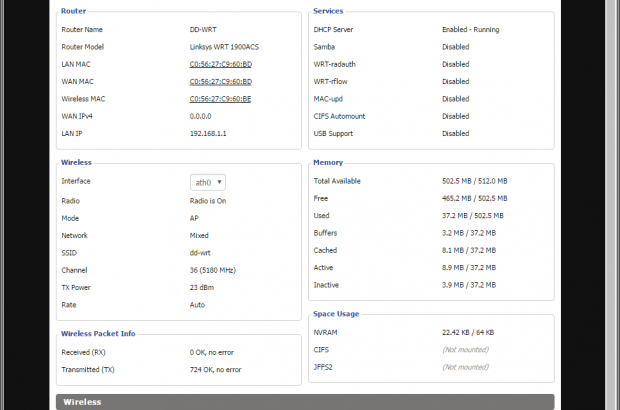
Task: Click the Services section heading
Action: 328,11
